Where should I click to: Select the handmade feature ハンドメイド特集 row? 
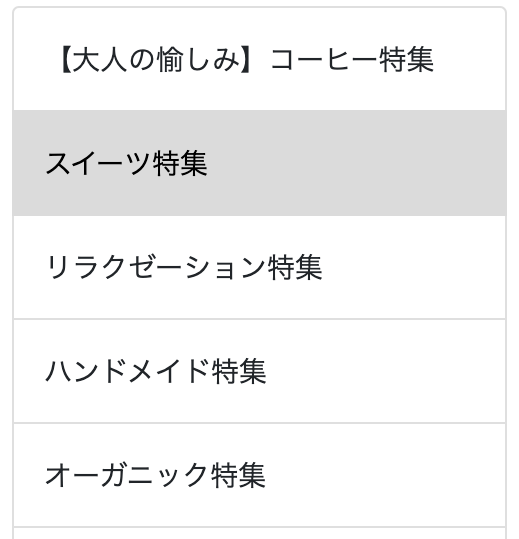click(260, 371)
